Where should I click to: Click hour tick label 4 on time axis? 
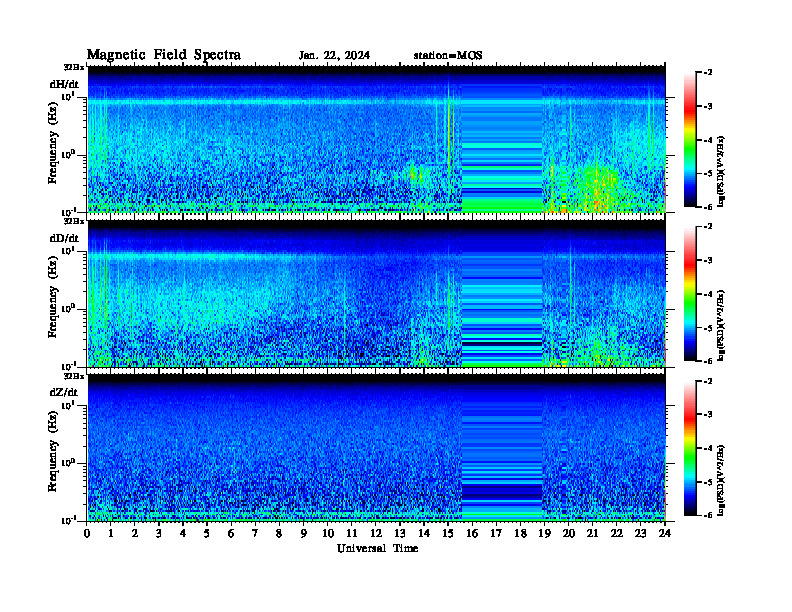tap(183, 533)
